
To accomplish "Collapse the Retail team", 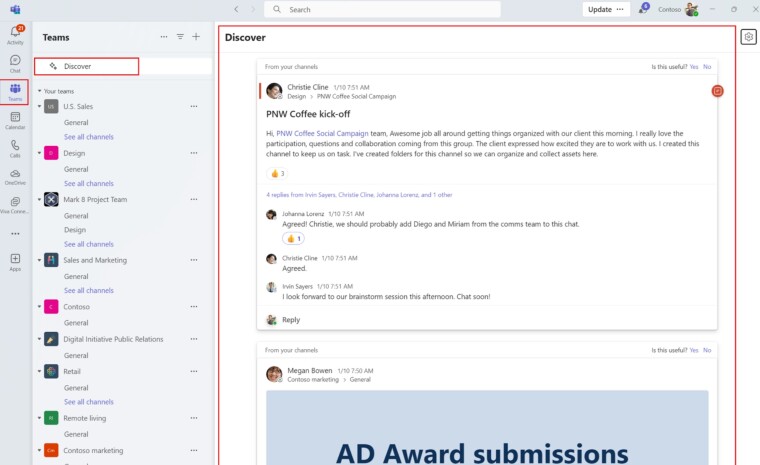I will click(39, 371).
